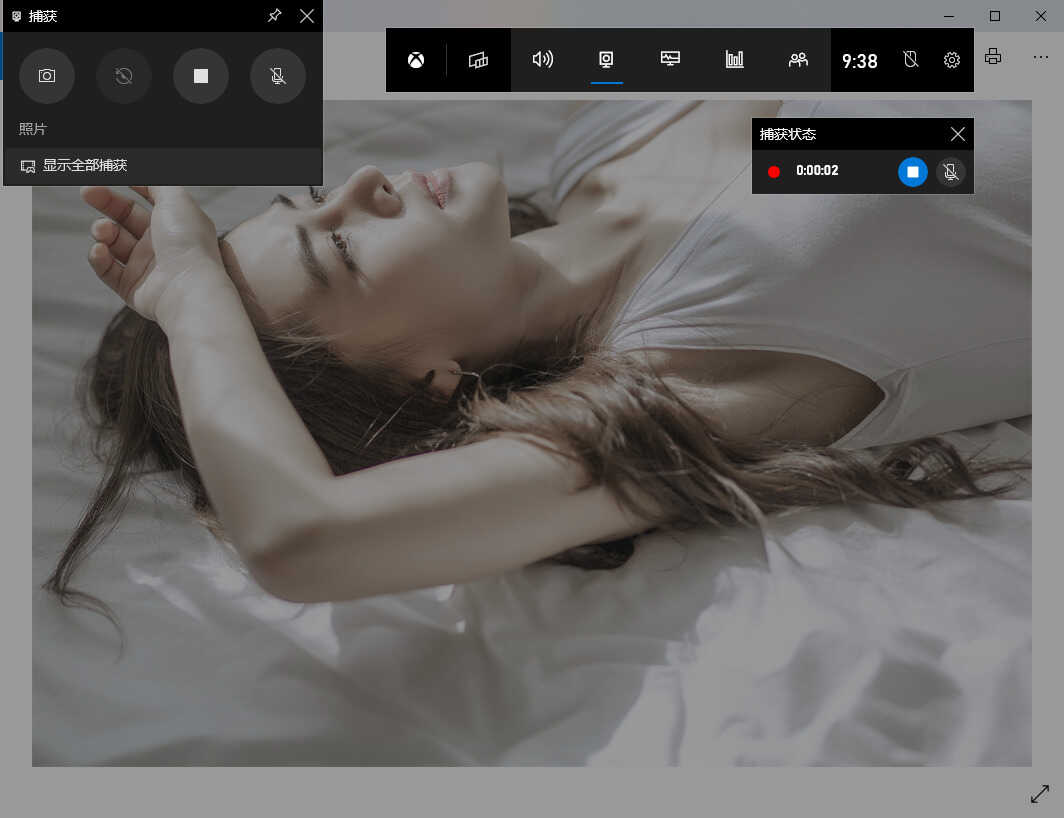
Task: Toggle microphone in the 捕获状态 panel
Action: 950,172
